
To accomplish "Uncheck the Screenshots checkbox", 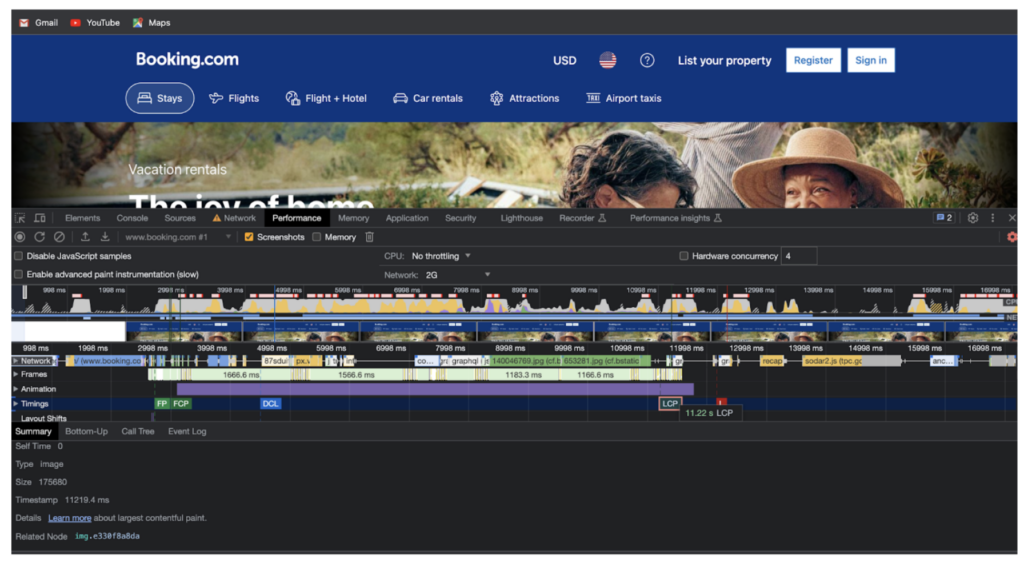I will click(x=249, y=237).
